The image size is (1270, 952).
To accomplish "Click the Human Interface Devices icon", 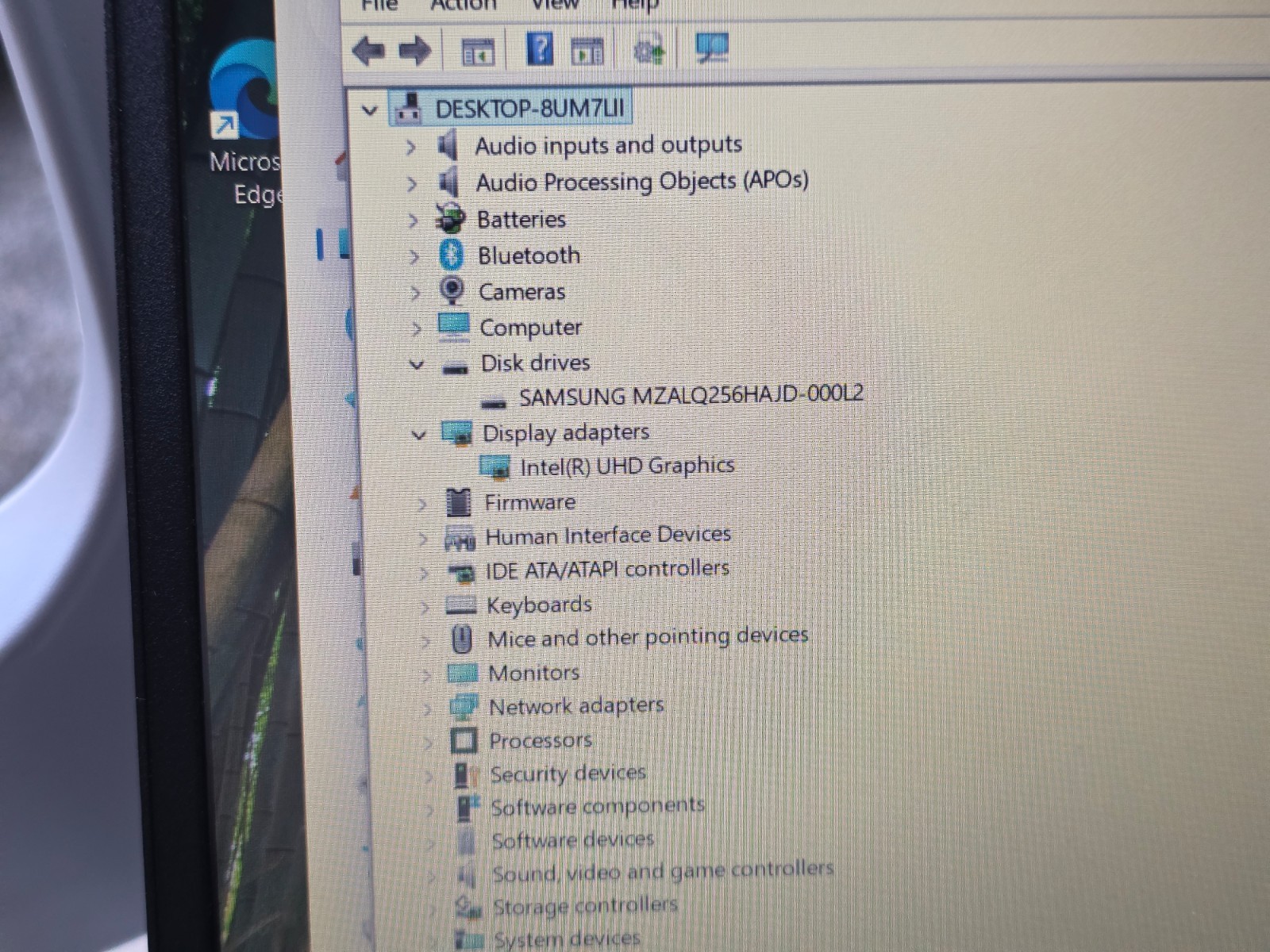I will (460, 538).
